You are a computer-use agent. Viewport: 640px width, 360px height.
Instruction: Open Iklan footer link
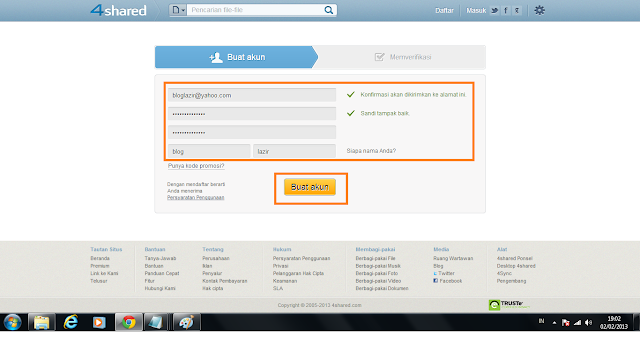(207, 266)
